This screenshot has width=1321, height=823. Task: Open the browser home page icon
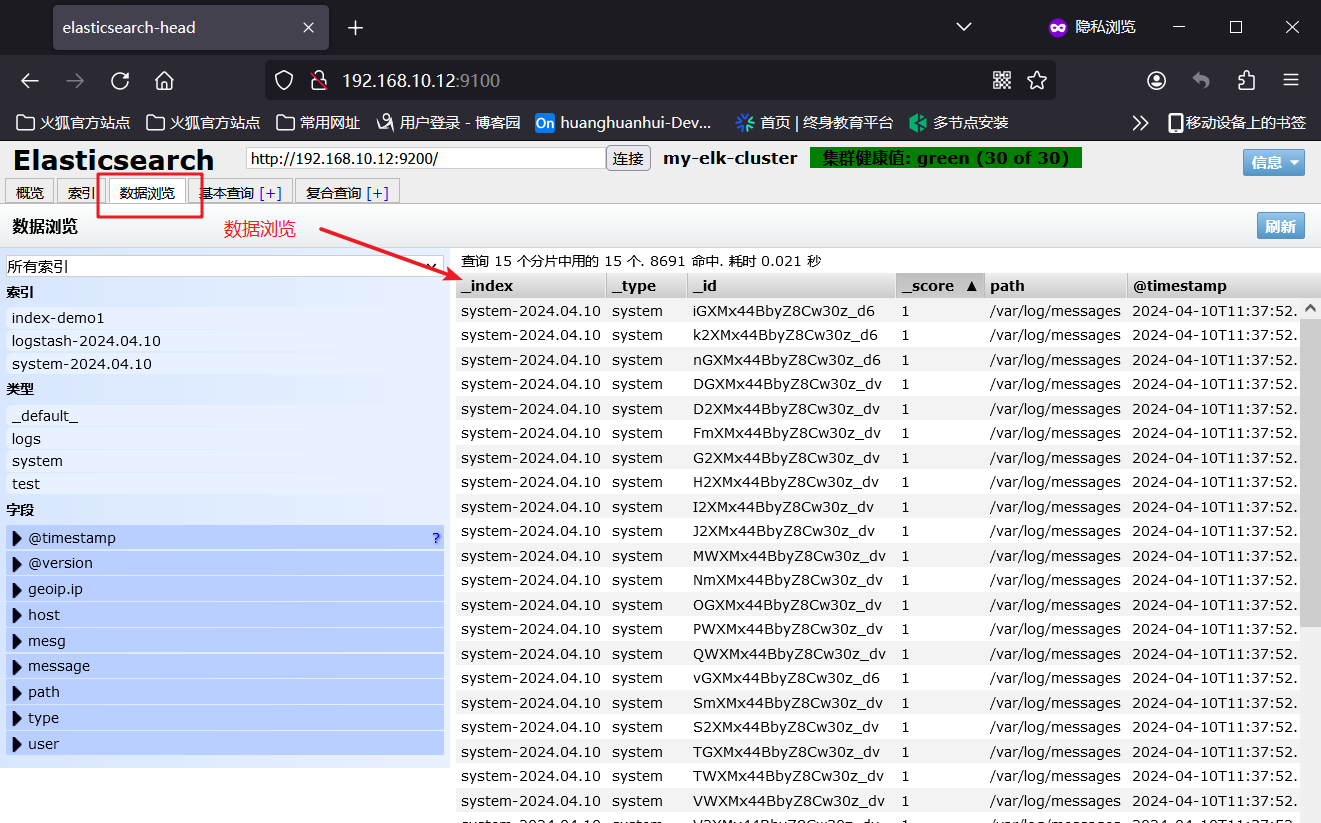[x=165, y=81]
